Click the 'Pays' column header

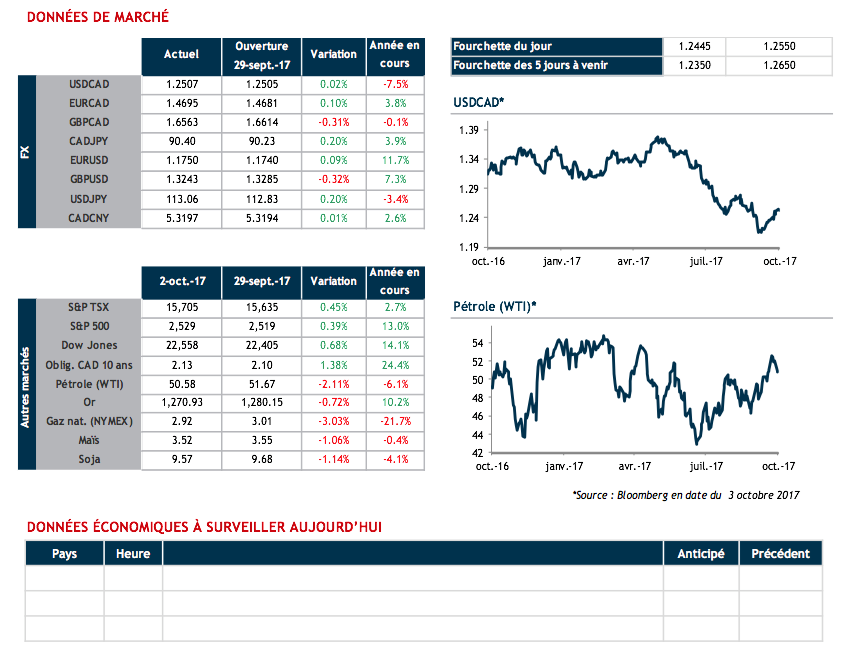pos(64,553)
